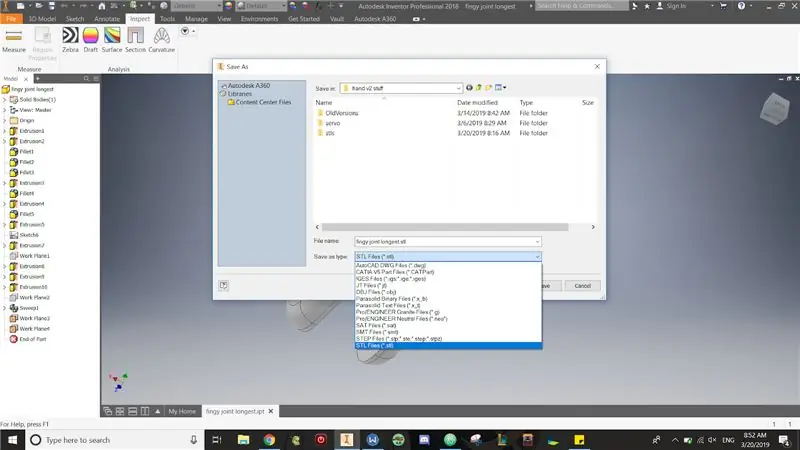Click Cancel in Save As dialog
Image resolution: width=800 pixels, height=450 pixels.
(x=582, y=286)
